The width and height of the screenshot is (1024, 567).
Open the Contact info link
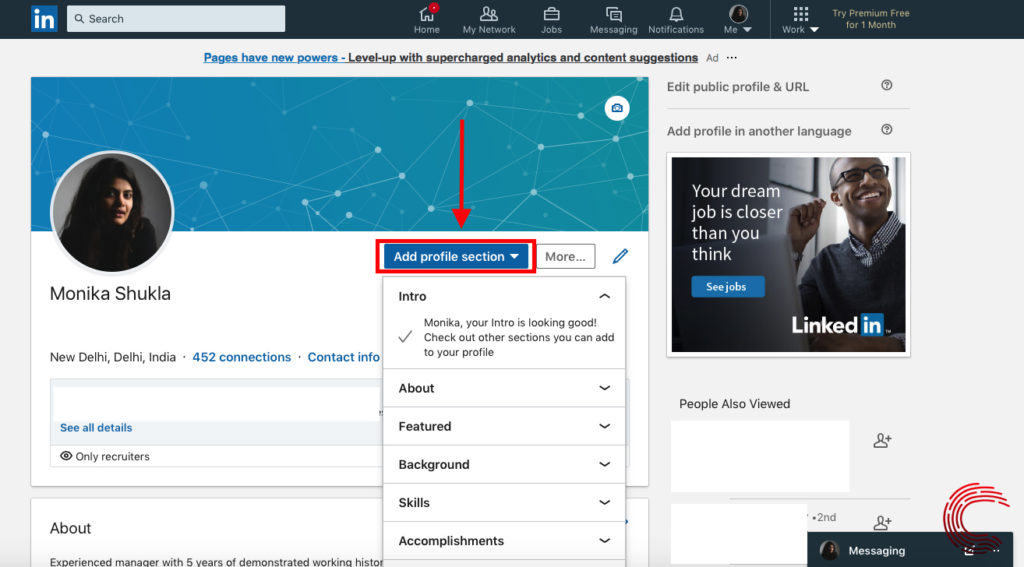click(344, 357)
